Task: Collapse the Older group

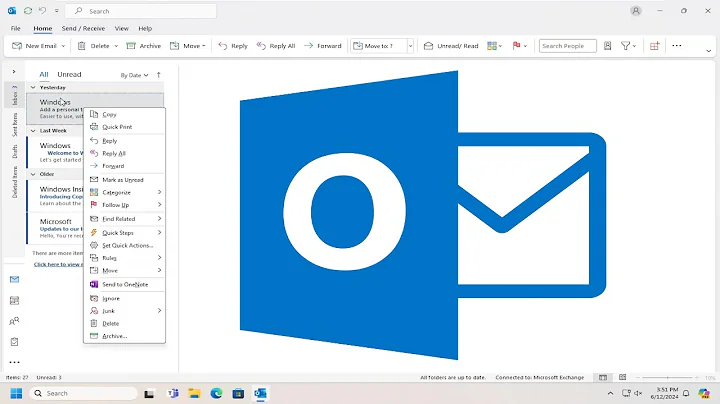Action: [x=33, y=174]
